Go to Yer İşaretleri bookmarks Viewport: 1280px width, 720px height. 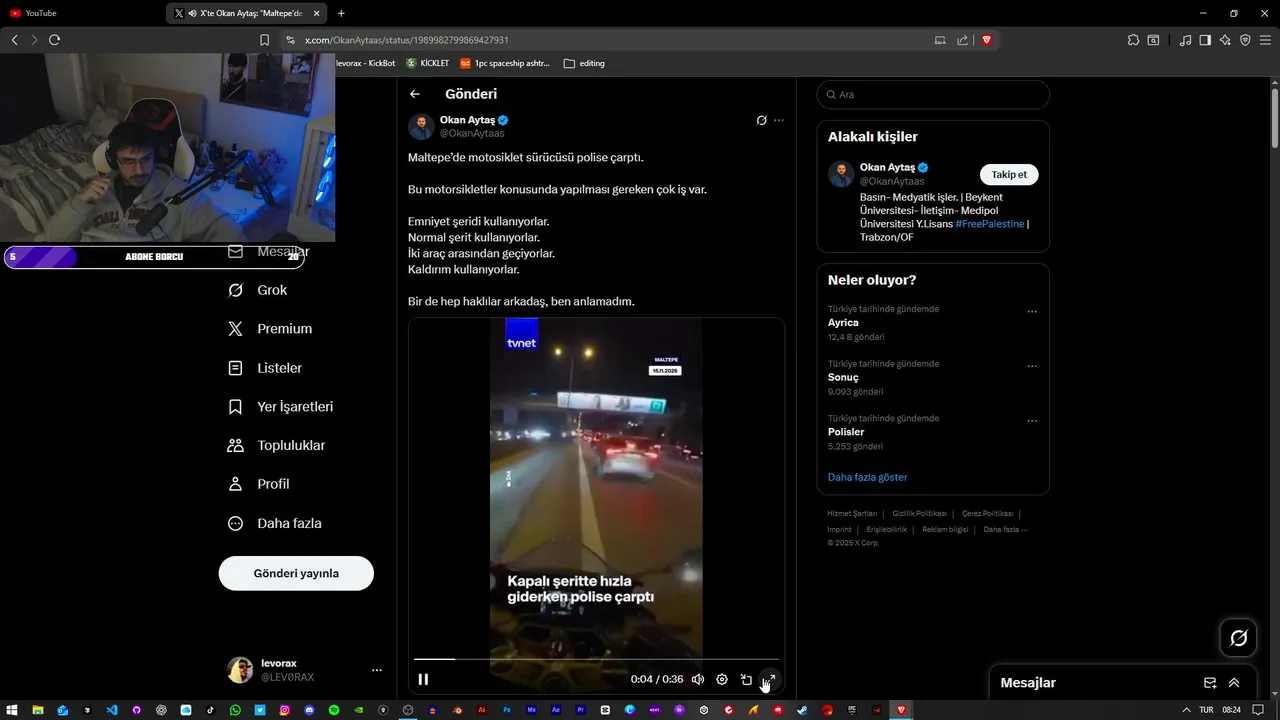(281, 407)
